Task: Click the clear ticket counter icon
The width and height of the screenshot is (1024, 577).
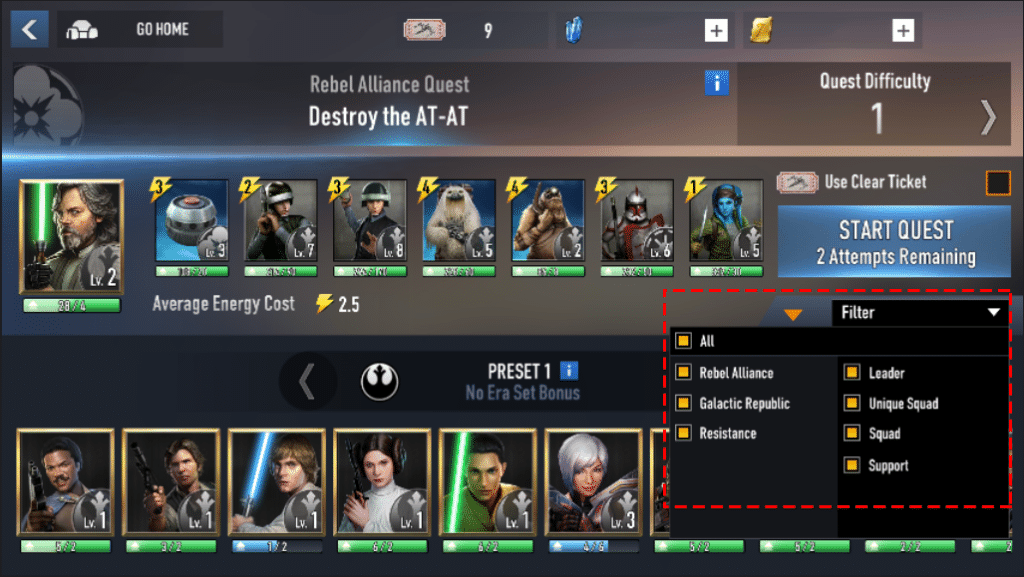Action: click(424, 29)
